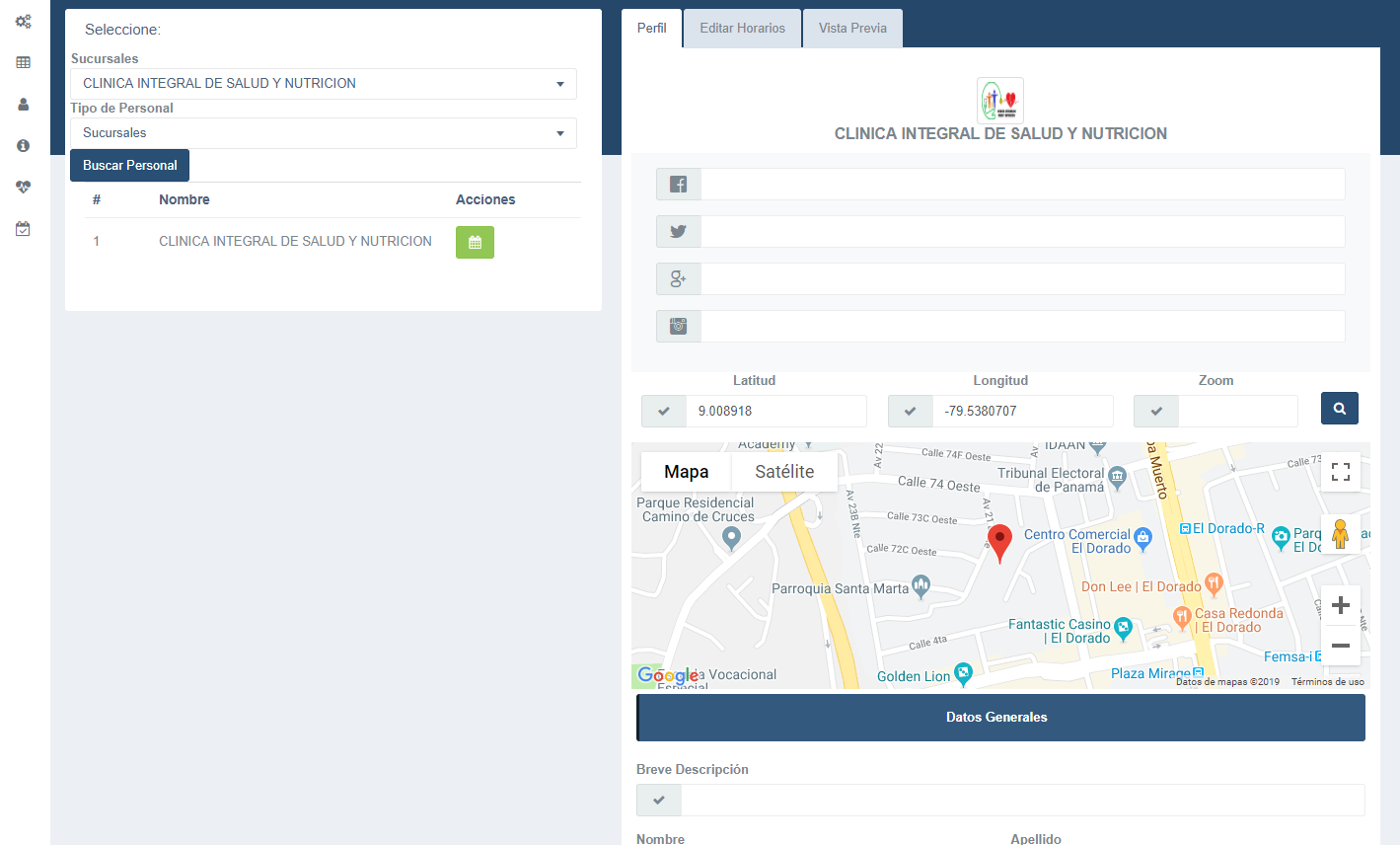
Task: Click the Street View pegman icon
Action: [x=1340, y=534]
